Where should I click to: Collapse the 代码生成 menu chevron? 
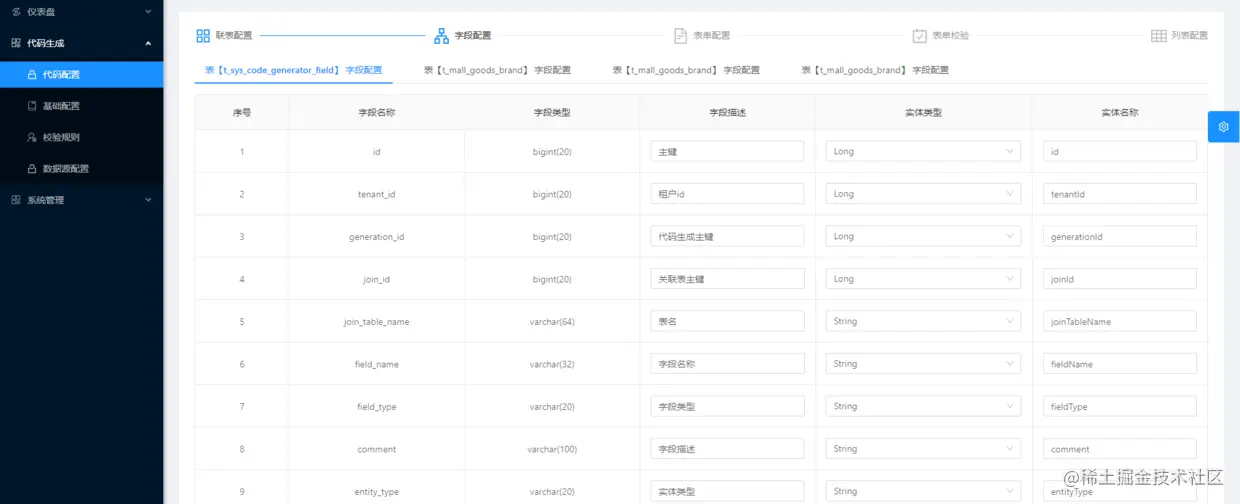coord(149,43)
